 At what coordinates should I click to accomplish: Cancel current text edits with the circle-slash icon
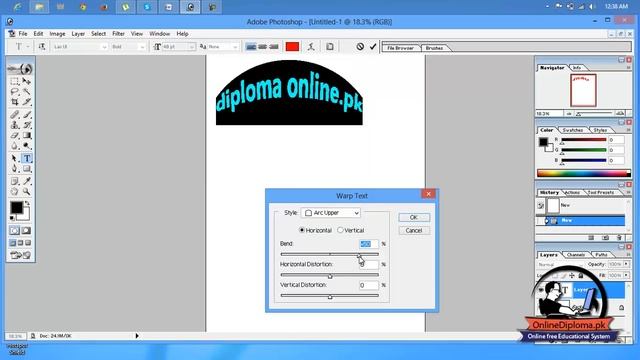pyautogui.click(x=360, y=47)
